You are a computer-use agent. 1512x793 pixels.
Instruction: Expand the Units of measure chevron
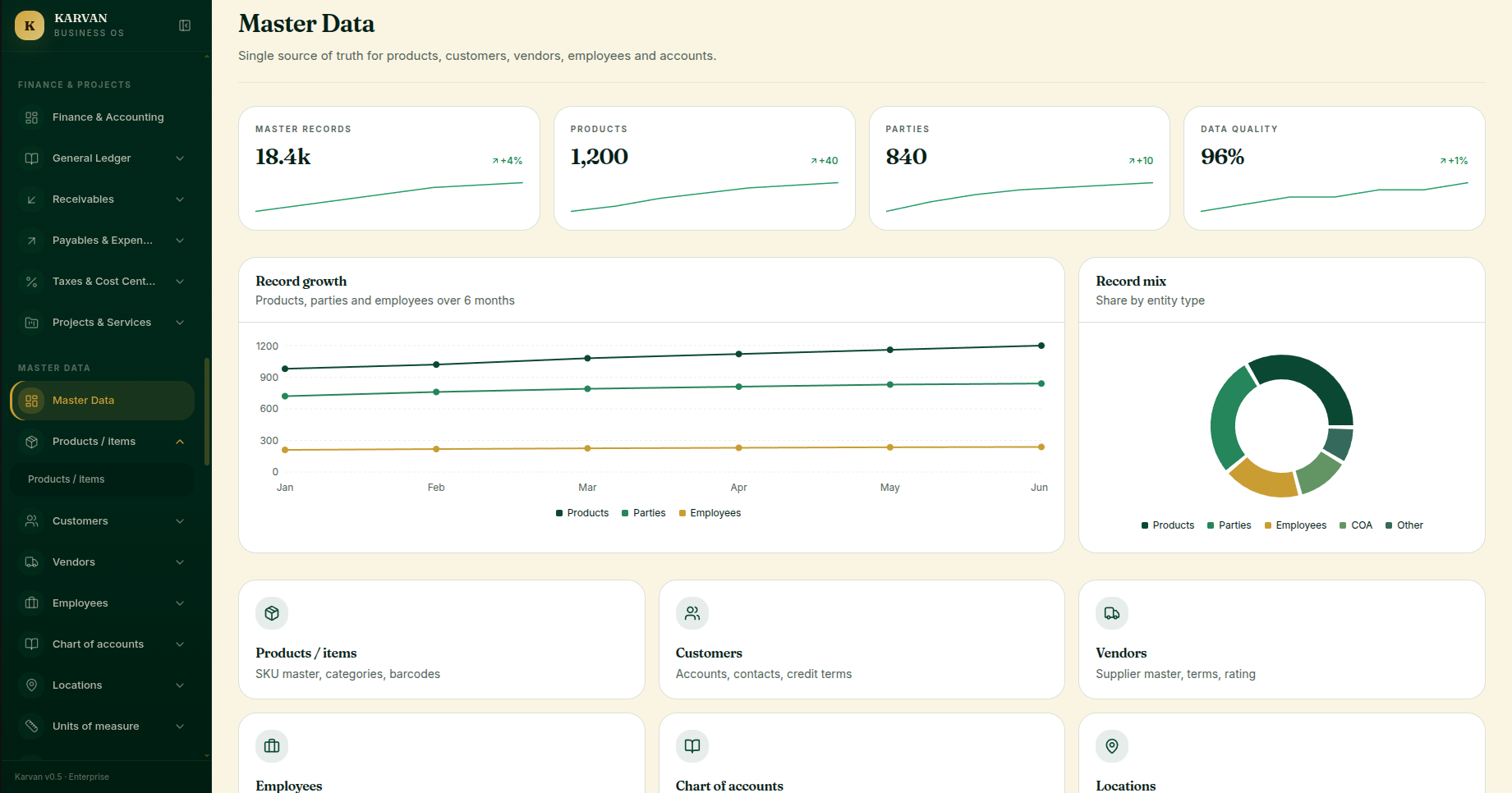tap(180, 727)
